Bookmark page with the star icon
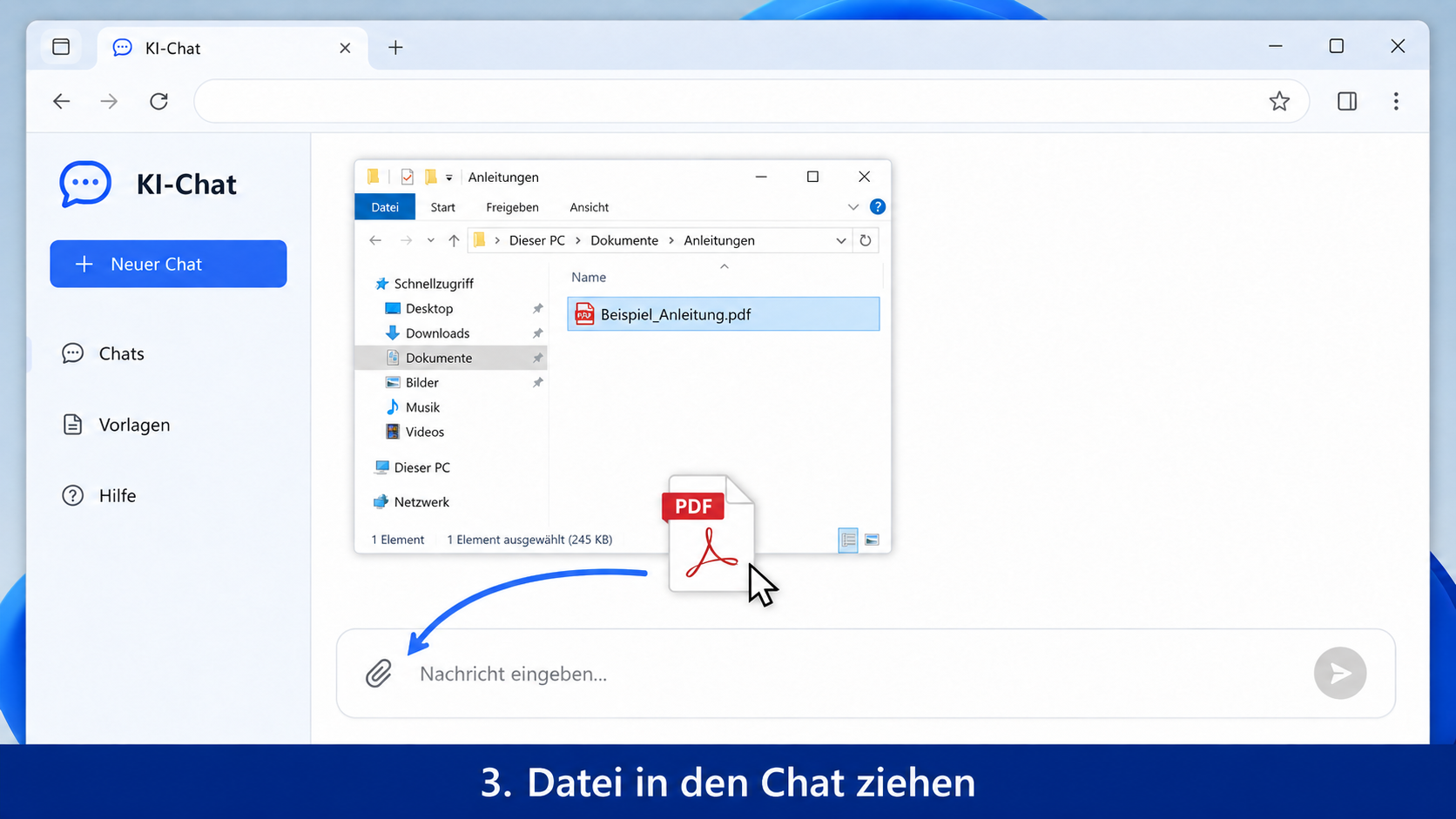 click(1279, 101)
